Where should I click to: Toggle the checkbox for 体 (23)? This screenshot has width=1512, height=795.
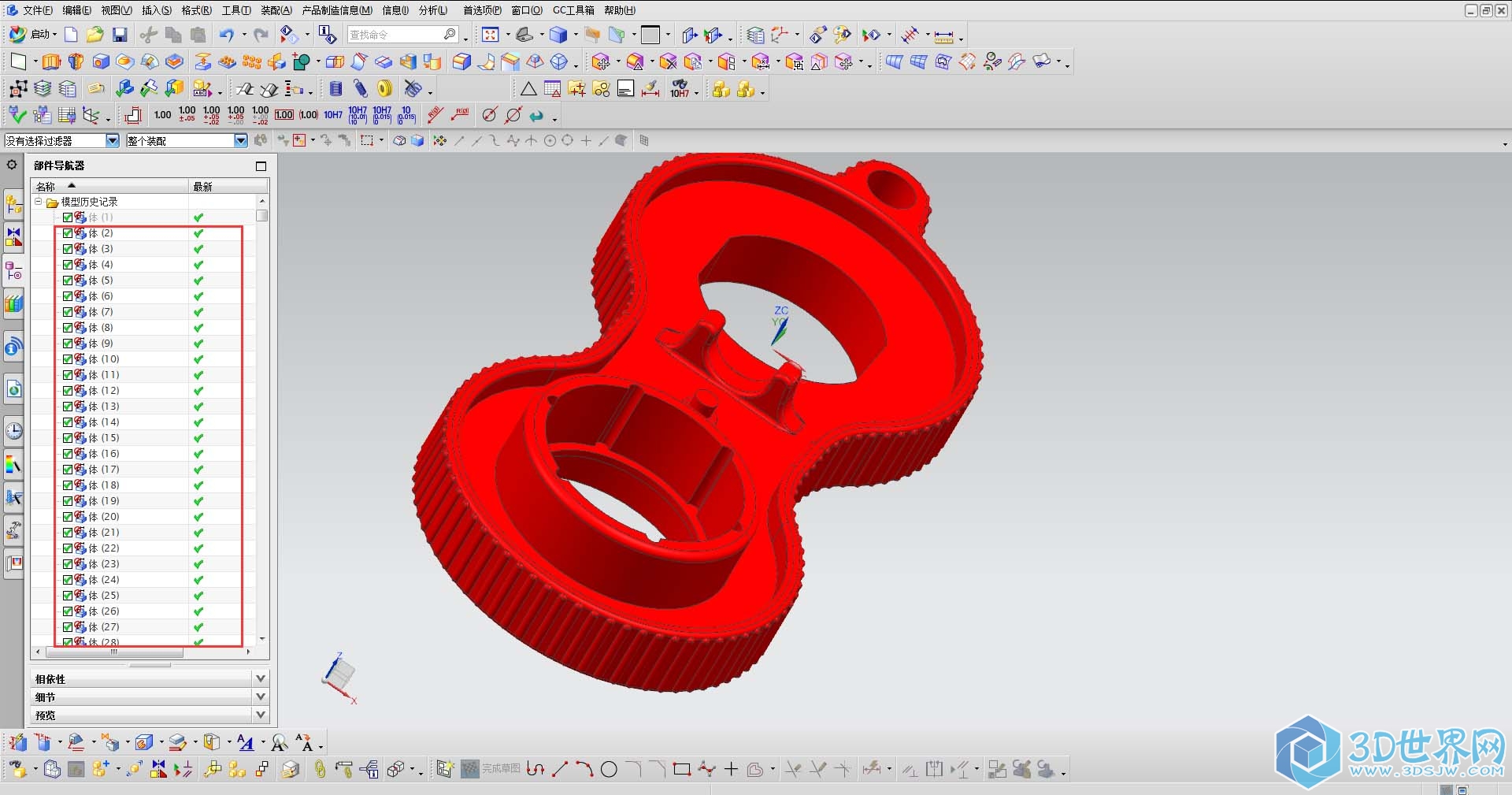[68, 564]
